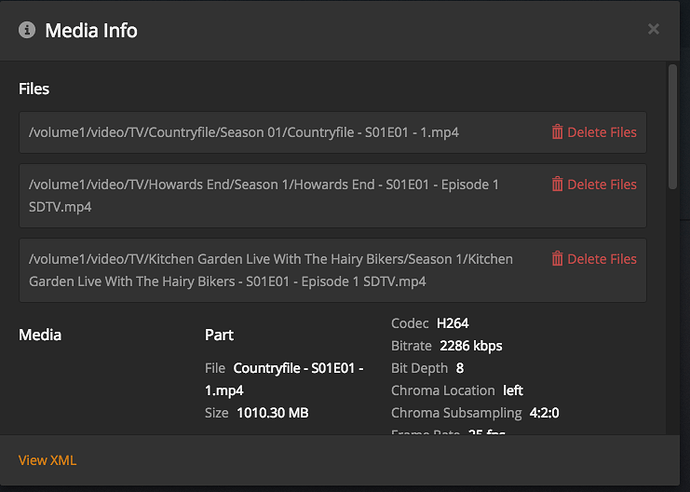Viewport: 690px width, 492px height.
Task: Close the Media Info dialog
Action: point(653,30)
